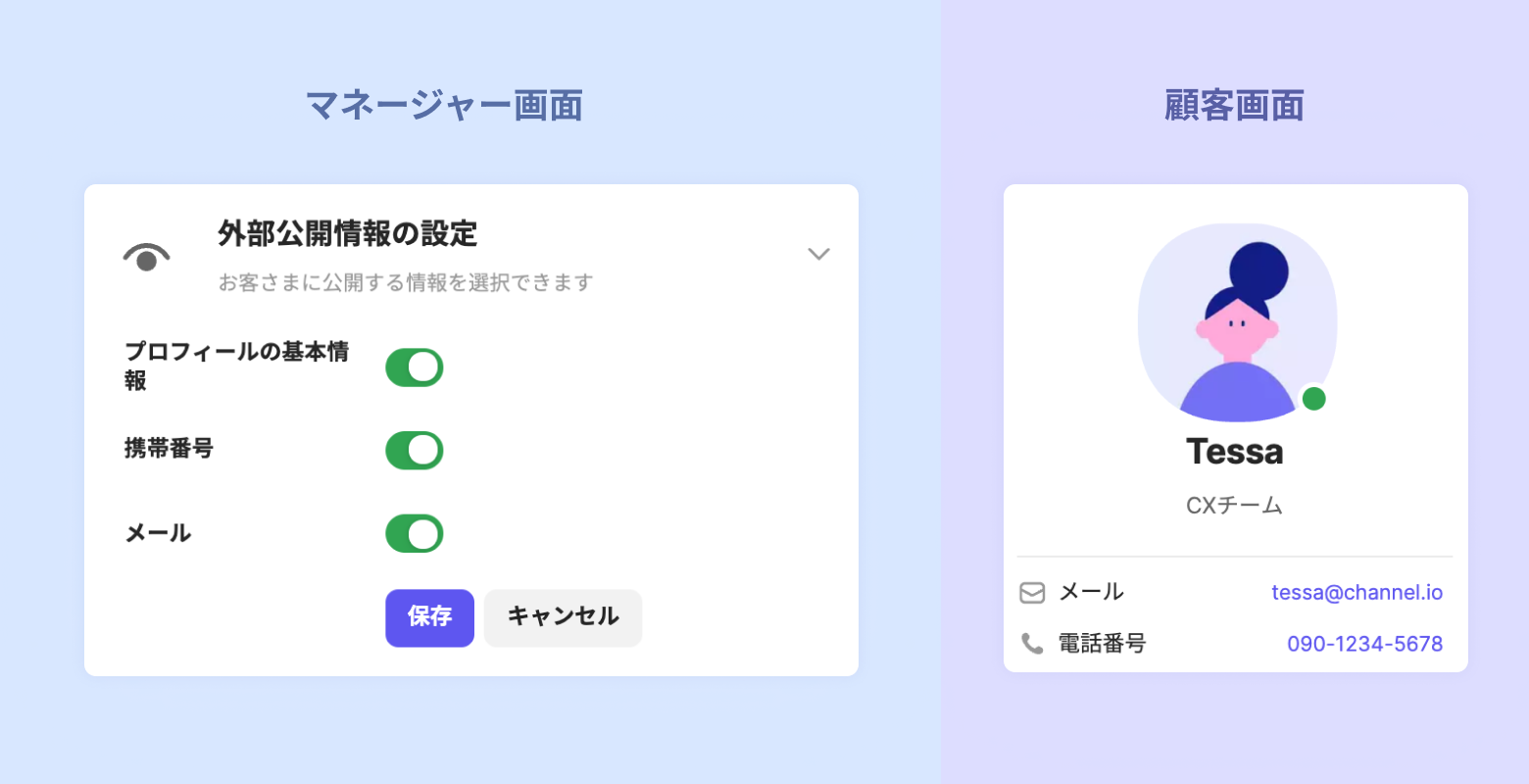Click the 090-1234-5678 phone number link
Viewport: 1529px width, 784px height.
coord(1364,644)
